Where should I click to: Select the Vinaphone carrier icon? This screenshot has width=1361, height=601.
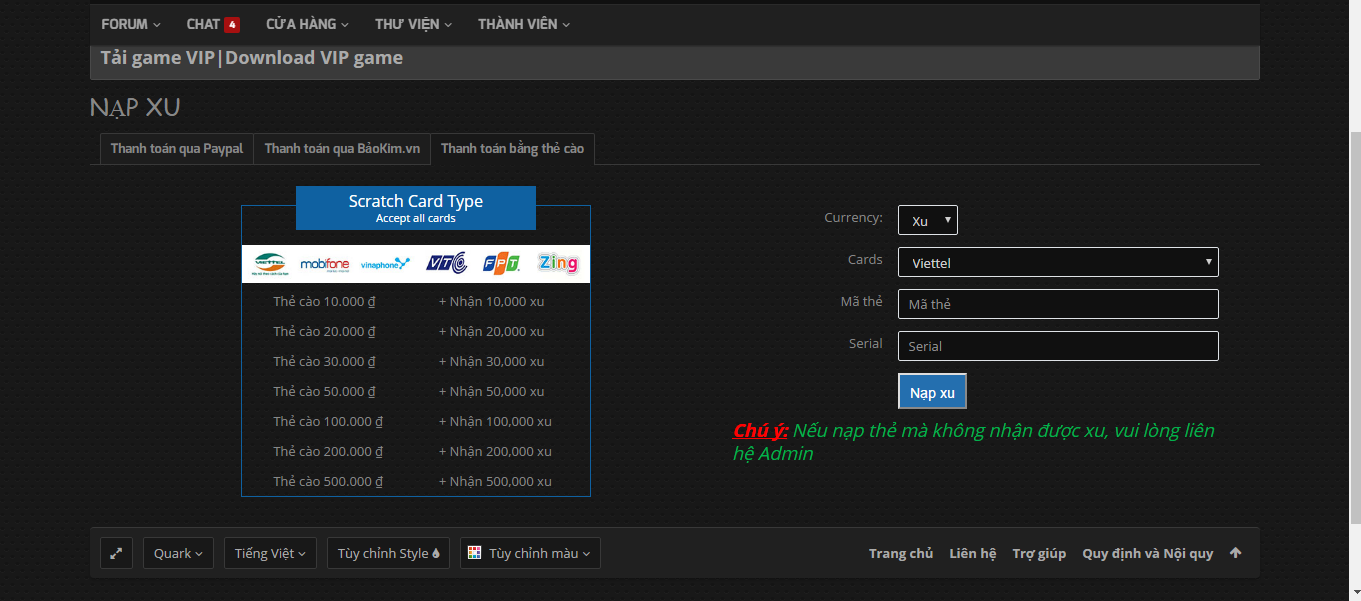point(386,263)
